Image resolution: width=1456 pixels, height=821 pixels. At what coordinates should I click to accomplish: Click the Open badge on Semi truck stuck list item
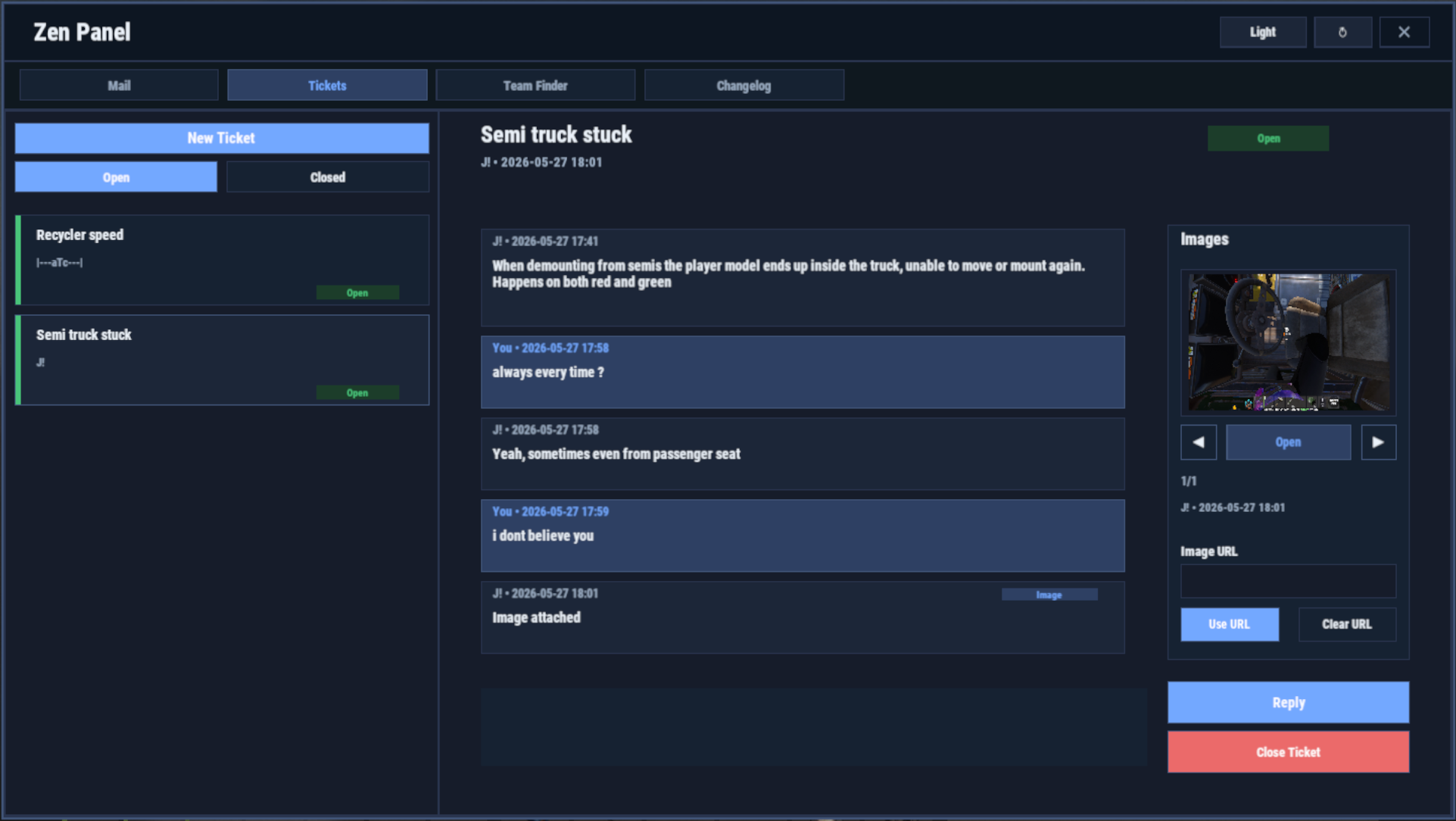coord(357,393)
